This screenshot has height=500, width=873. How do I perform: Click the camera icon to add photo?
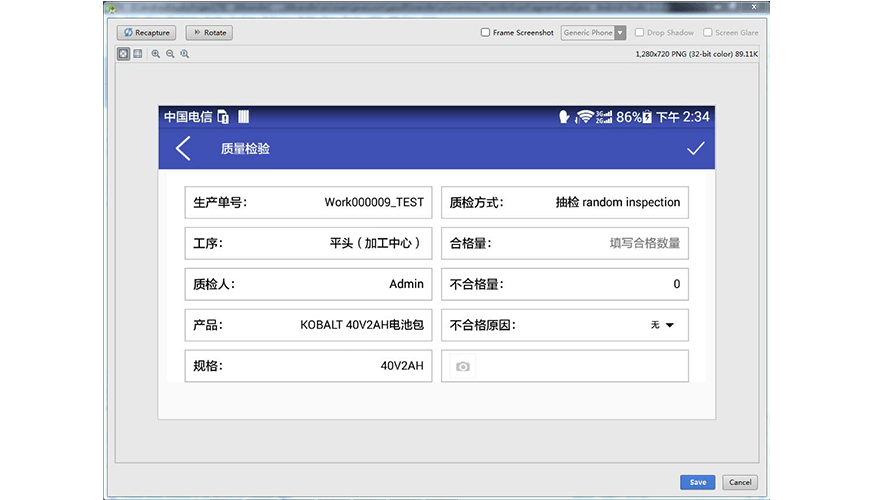coord(462,367)
